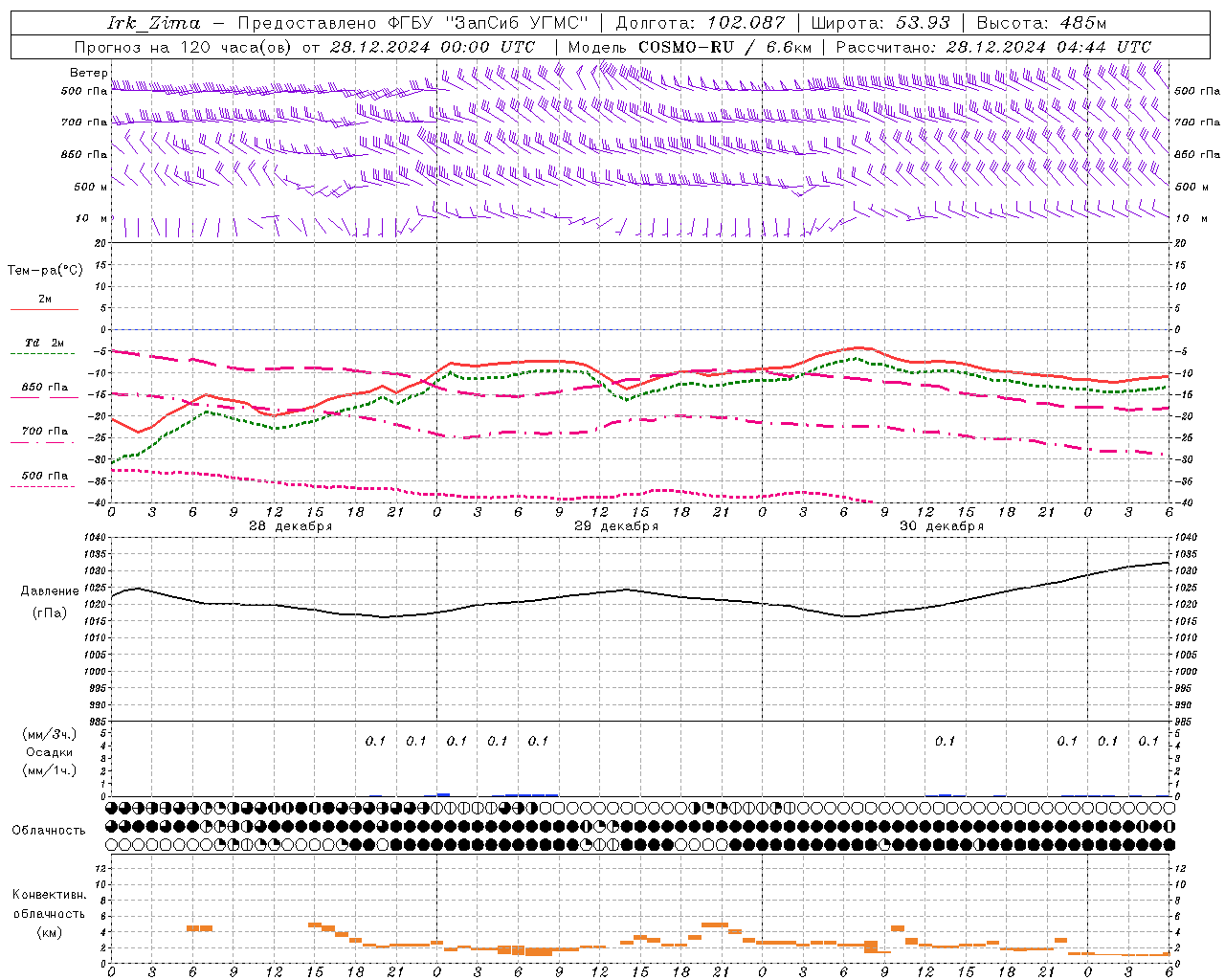This screenshot has height=980, width=1225.
Task: Click the "Td 2м" dew point legend entry
Action: pos(44,343)
